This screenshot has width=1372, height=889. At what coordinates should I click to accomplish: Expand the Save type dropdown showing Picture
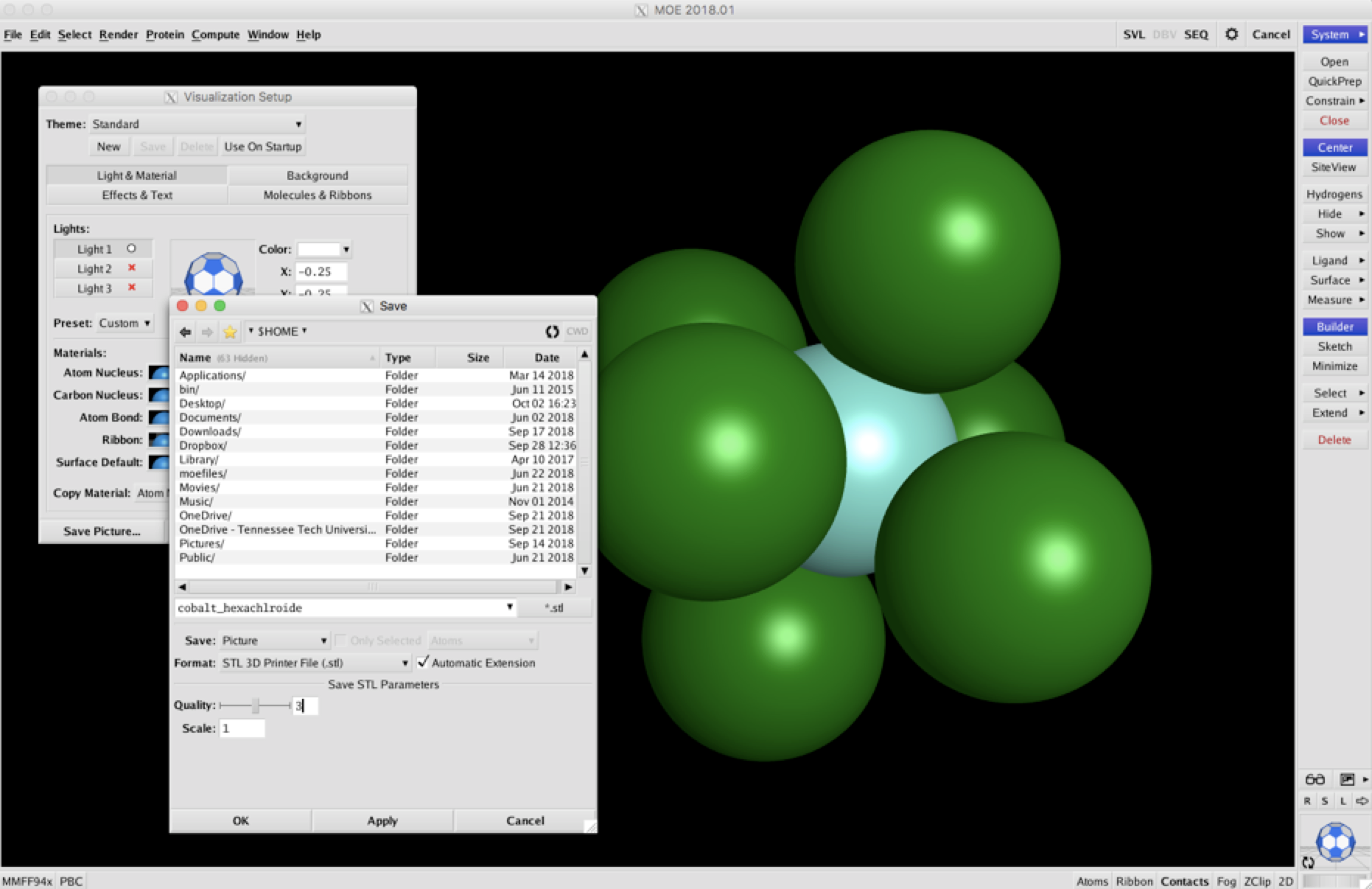pos(274,641)
